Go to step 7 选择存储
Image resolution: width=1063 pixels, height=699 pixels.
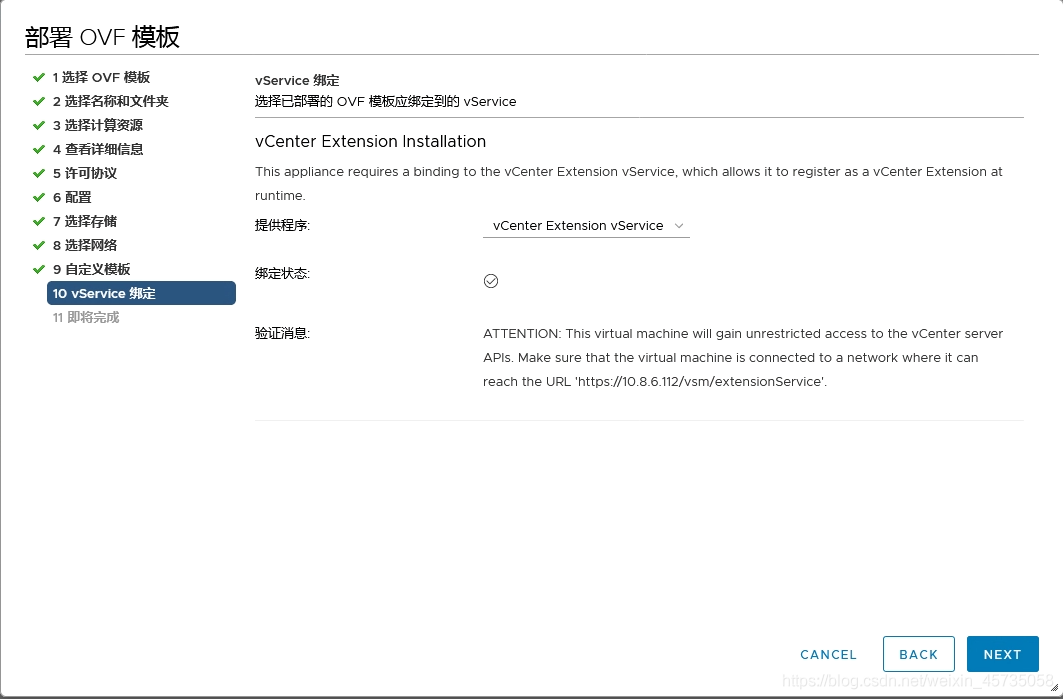pos(85,221)
